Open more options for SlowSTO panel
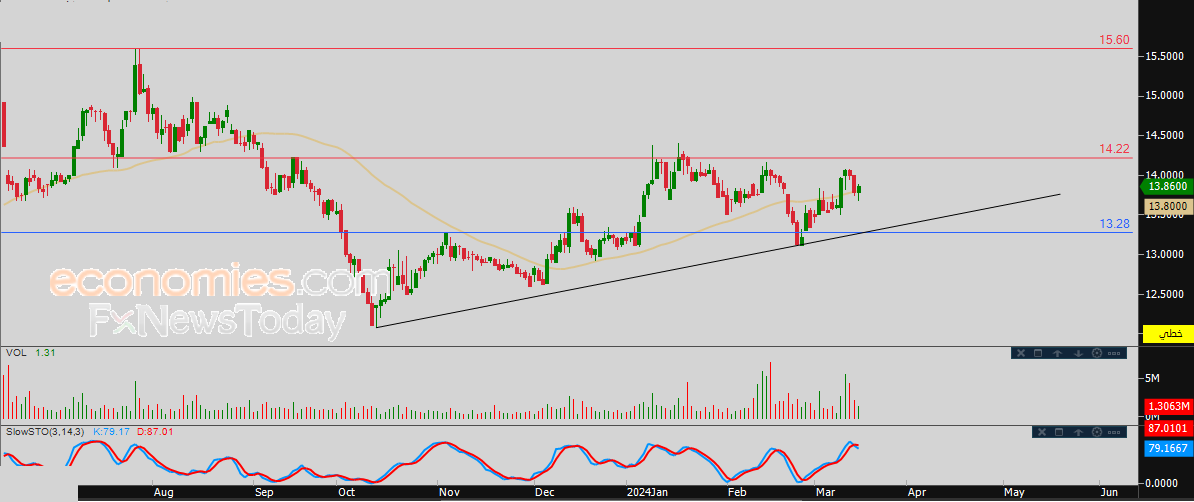 pos(1114,432)
